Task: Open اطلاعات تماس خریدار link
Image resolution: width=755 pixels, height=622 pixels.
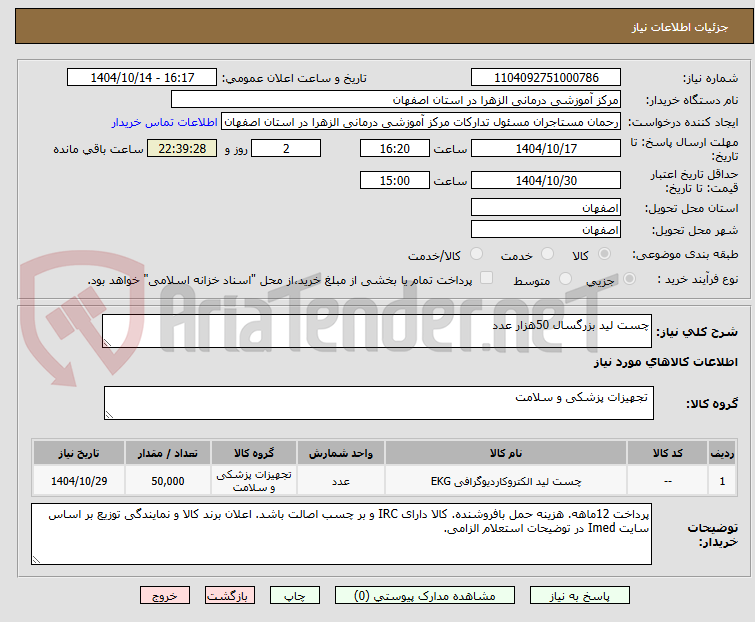Action: pos(165,122)
